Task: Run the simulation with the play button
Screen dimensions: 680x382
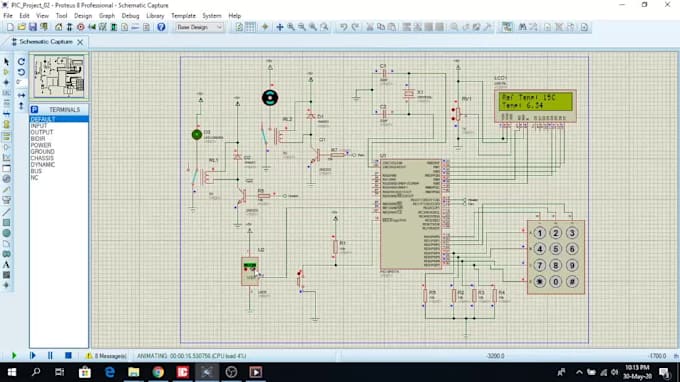Action: tap(14, 356)
